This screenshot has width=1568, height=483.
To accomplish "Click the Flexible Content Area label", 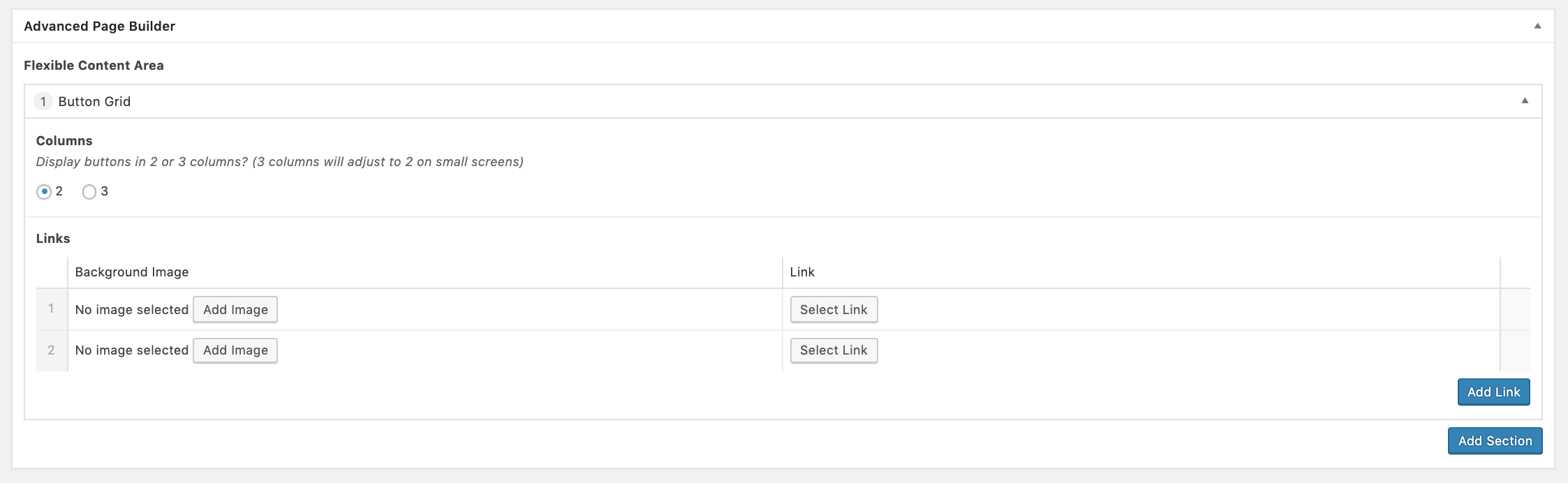I will tap(94, 66).
